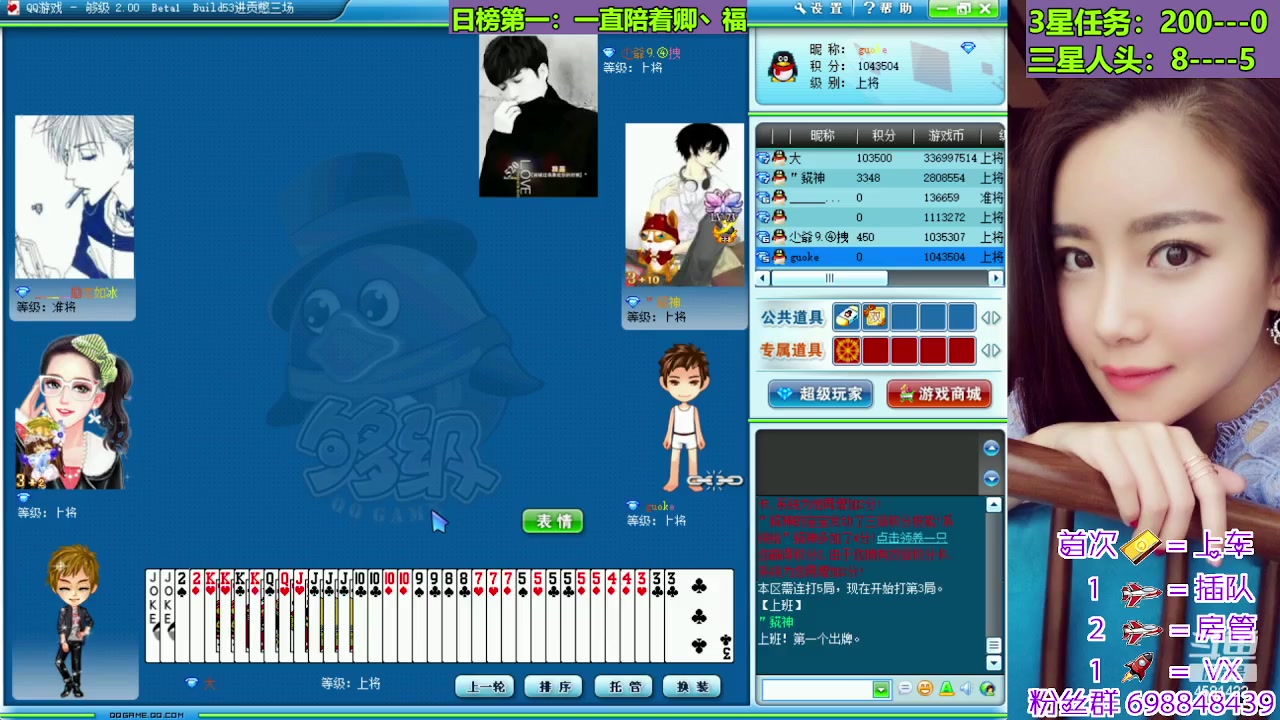This screenshot has height=720, width=1280.
Task: Select player row with 1113272 coins
Action: coord(880,217)
